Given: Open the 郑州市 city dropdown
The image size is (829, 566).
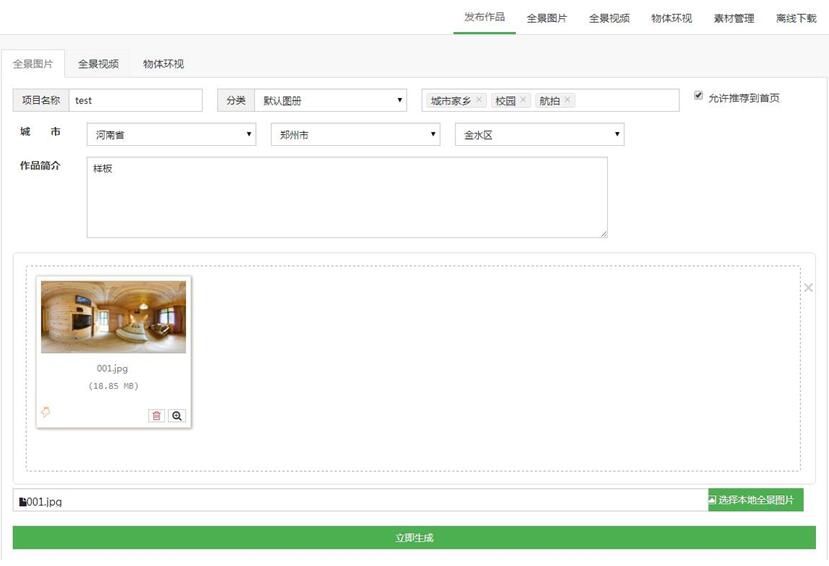Looking at the screenshot, I should tap(355, 134).
